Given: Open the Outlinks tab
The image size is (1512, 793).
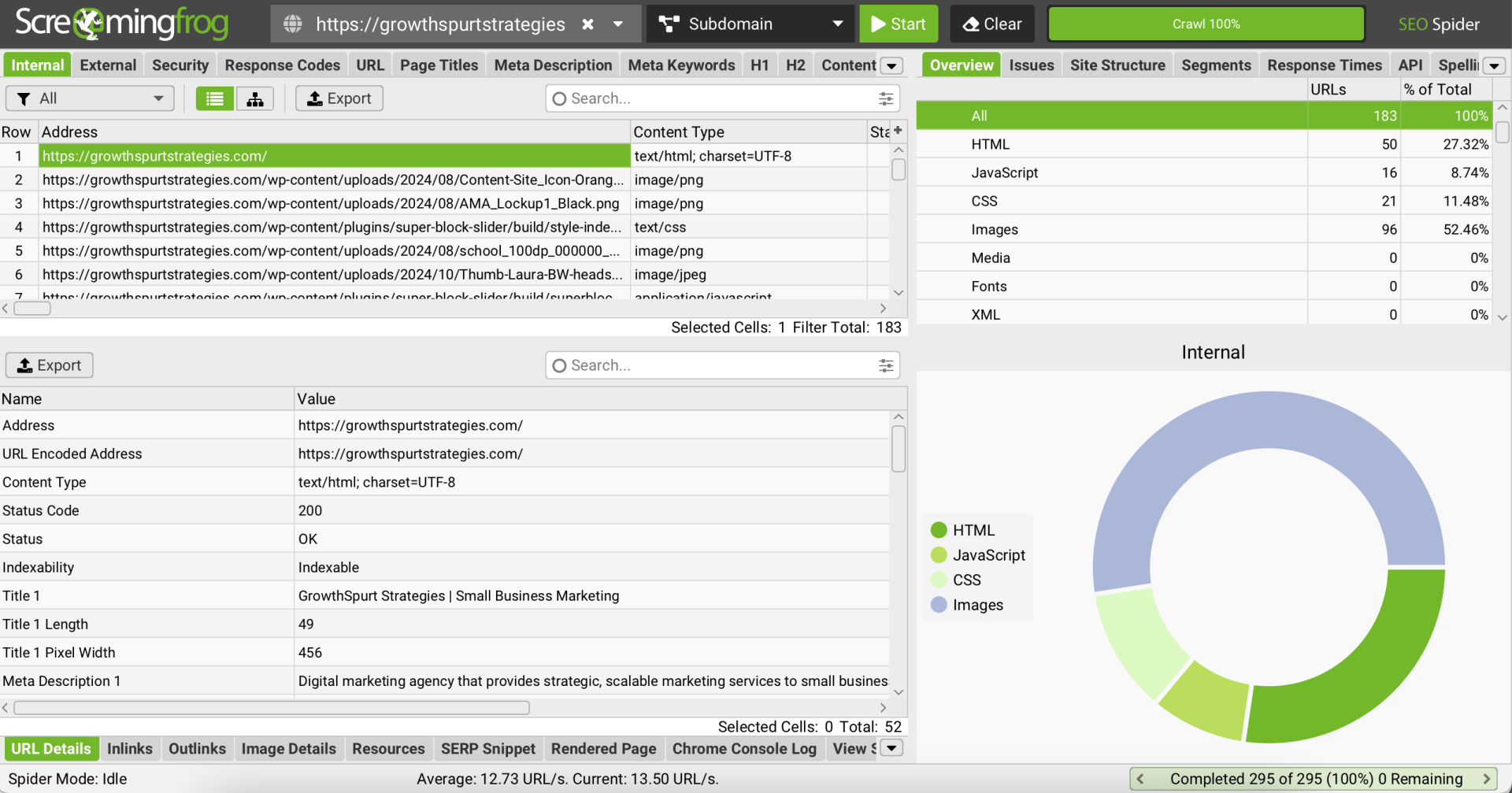Looking at the screenshot, I should [197, 749].
